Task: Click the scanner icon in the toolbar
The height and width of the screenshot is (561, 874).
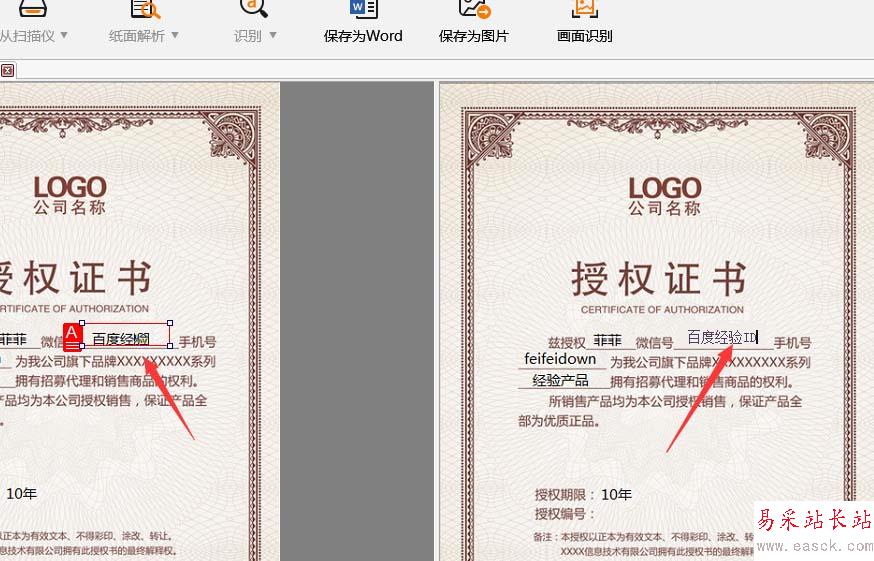Action: tap(33, 8)
